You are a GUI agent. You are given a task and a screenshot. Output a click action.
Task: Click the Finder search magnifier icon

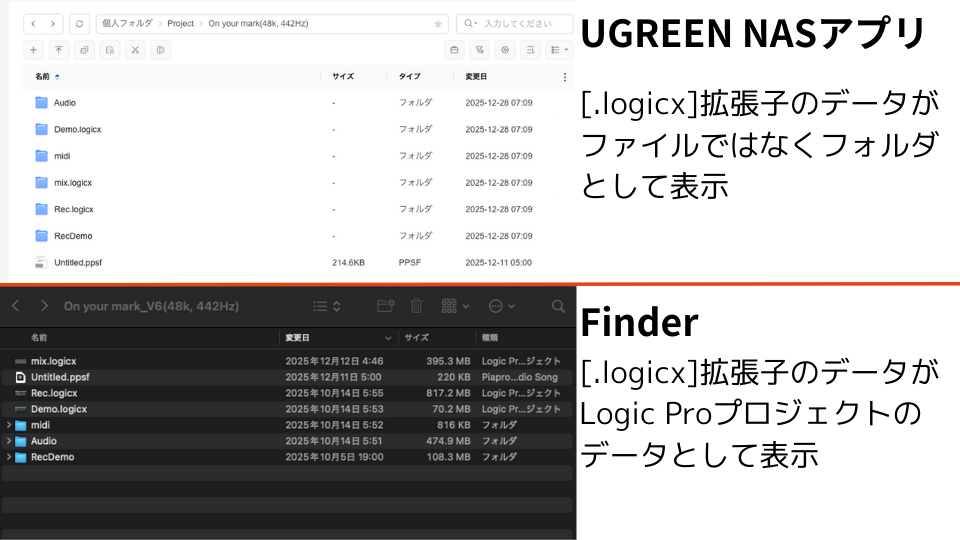[558, 306]
